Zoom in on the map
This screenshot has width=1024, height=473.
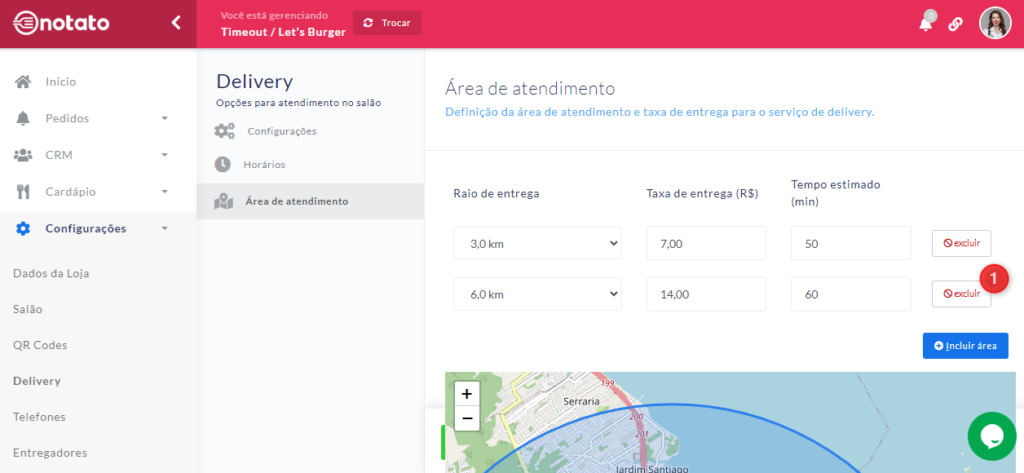tap(467, 394)
